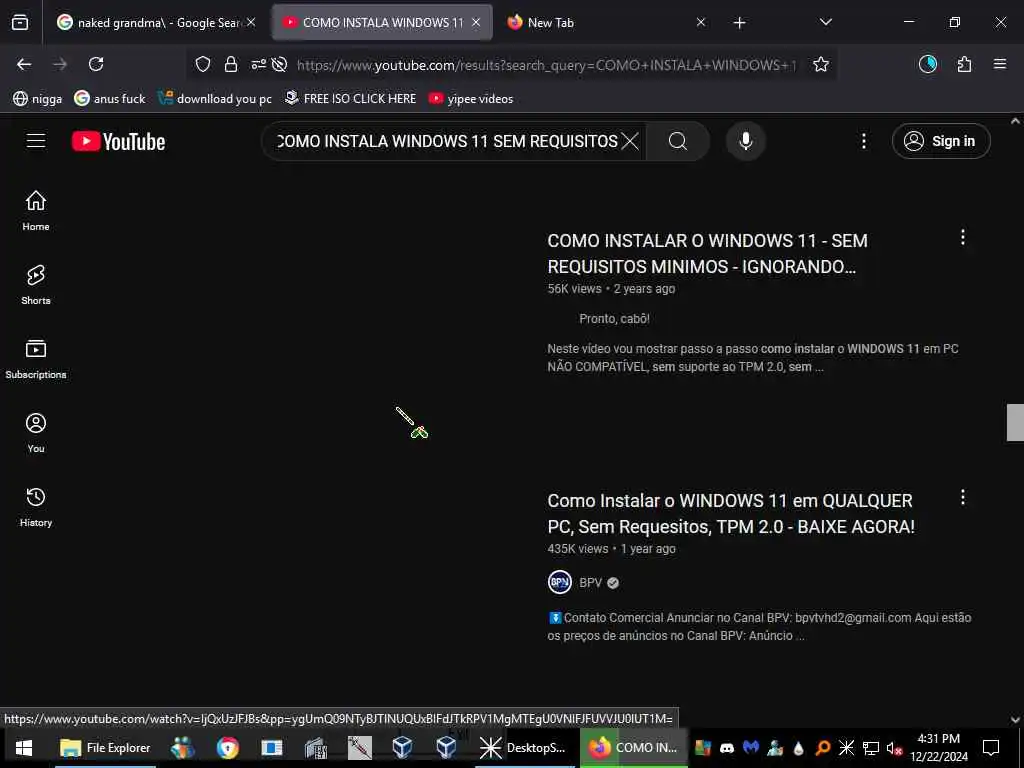Show site security padlock info
Screen dimensions: 1024x768
pos(231,64)
